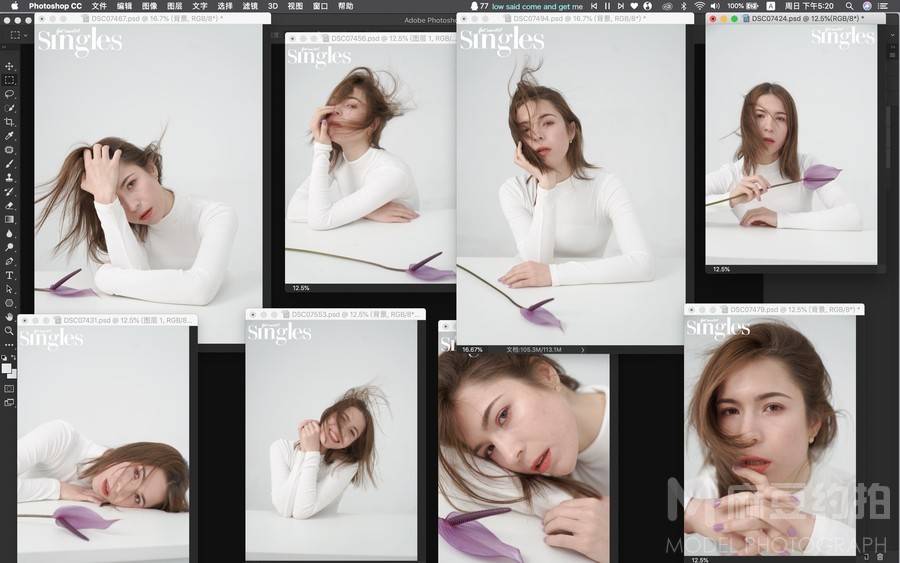Reset to default foreground/background colors
The width and height of the screenshot is (900, 563).
coord(5,357)
